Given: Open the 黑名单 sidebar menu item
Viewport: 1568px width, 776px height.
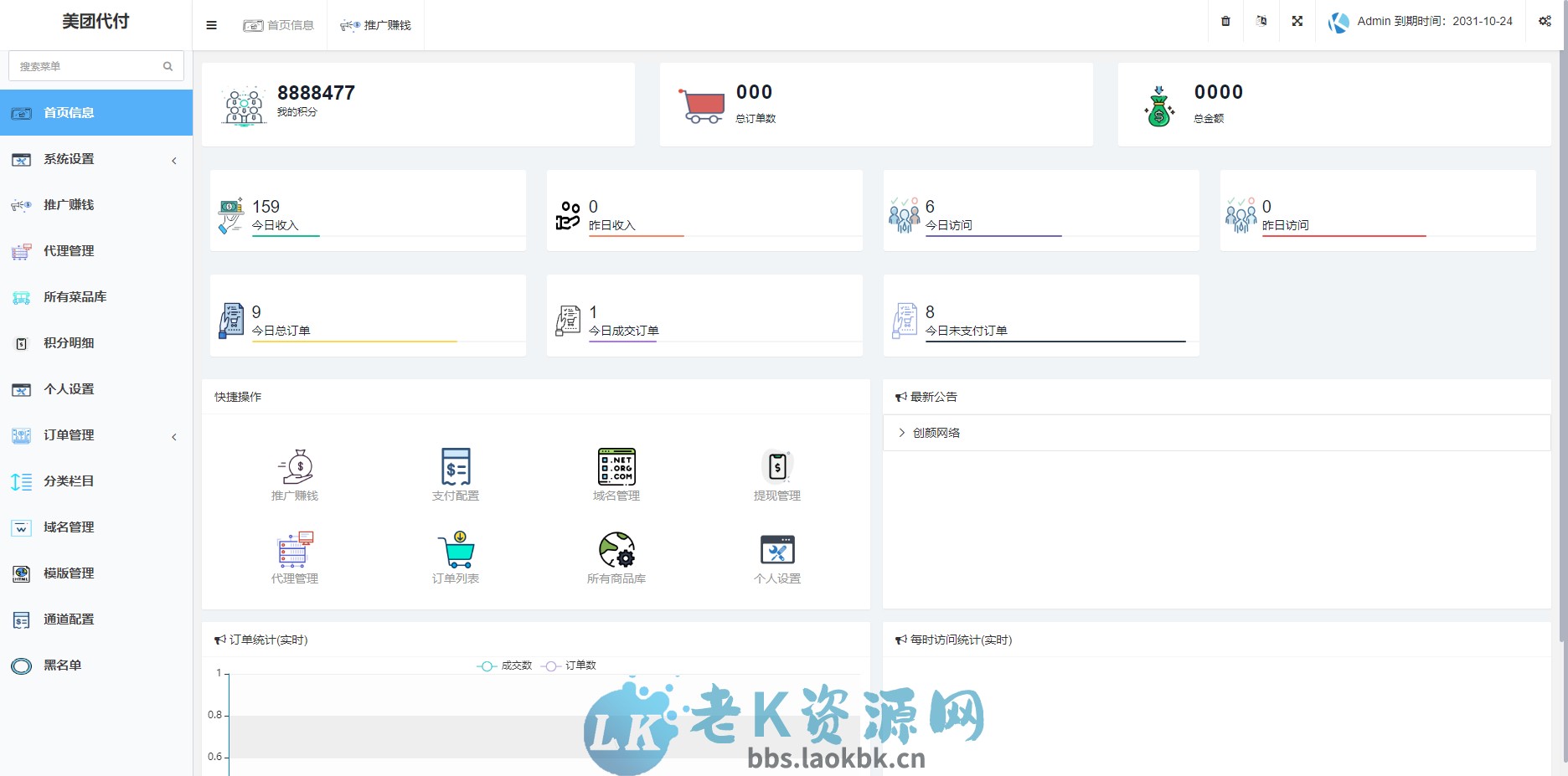Looking at the screenshot, I should (x=61, y=665).
